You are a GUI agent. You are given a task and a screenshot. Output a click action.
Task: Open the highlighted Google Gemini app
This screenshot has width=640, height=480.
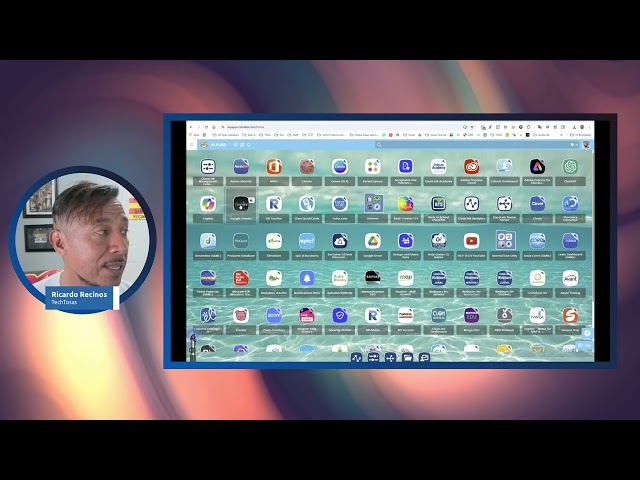click(241, 204)
